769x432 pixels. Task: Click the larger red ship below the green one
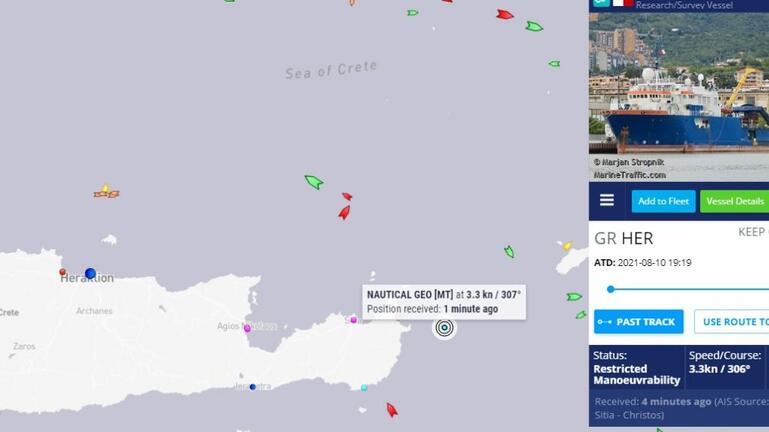(344, 212)
